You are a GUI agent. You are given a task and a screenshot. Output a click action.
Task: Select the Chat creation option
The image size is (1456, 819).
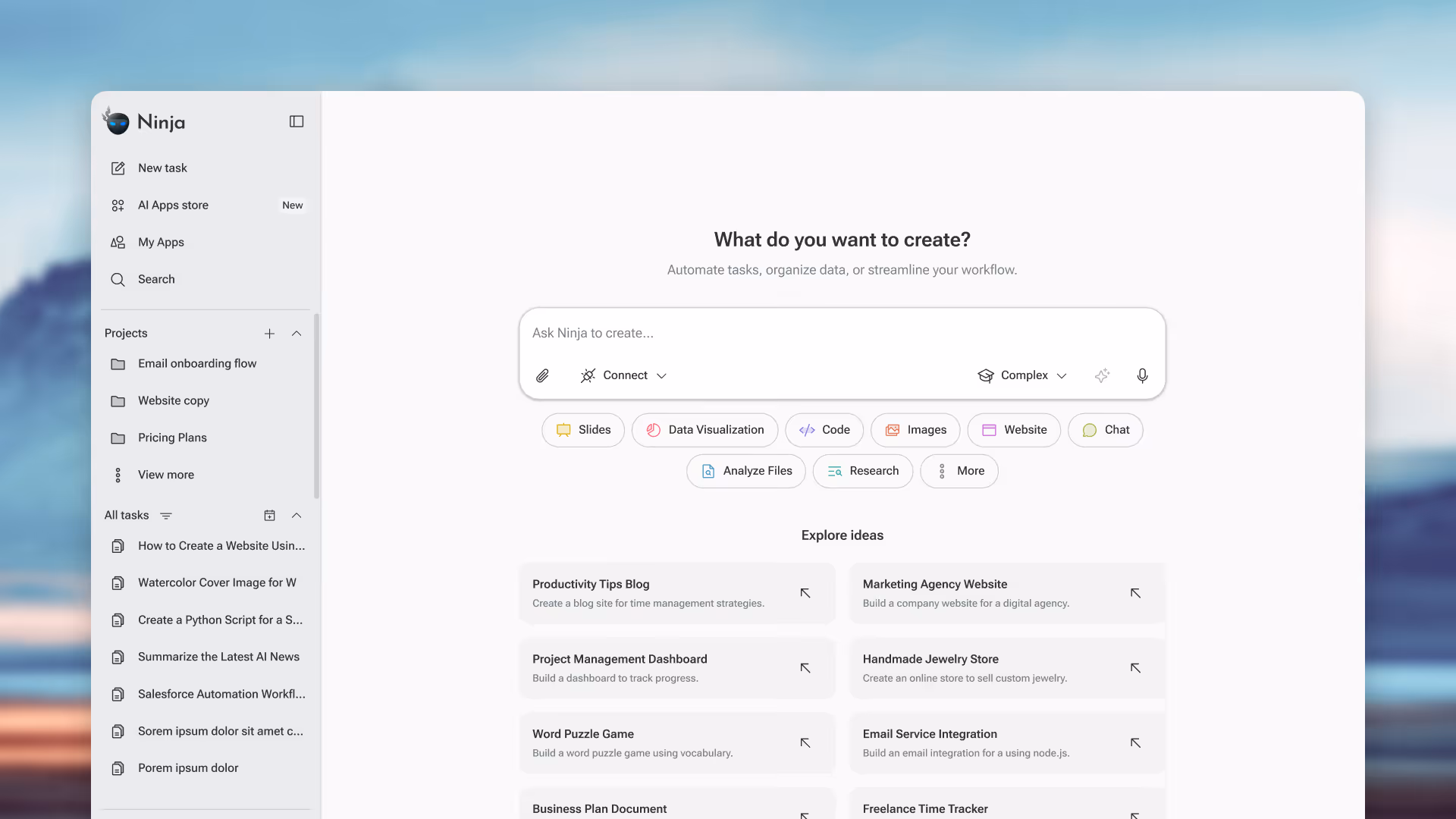click(x=1105, y=430)
